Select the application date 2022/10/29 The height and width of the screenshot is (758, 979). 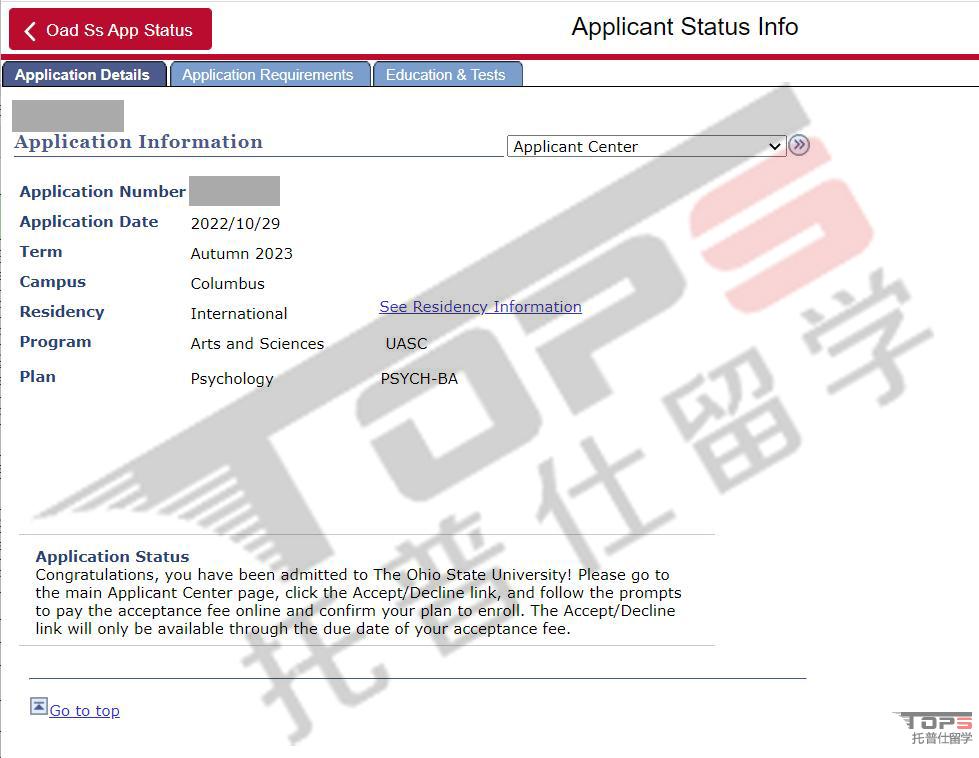235,224
